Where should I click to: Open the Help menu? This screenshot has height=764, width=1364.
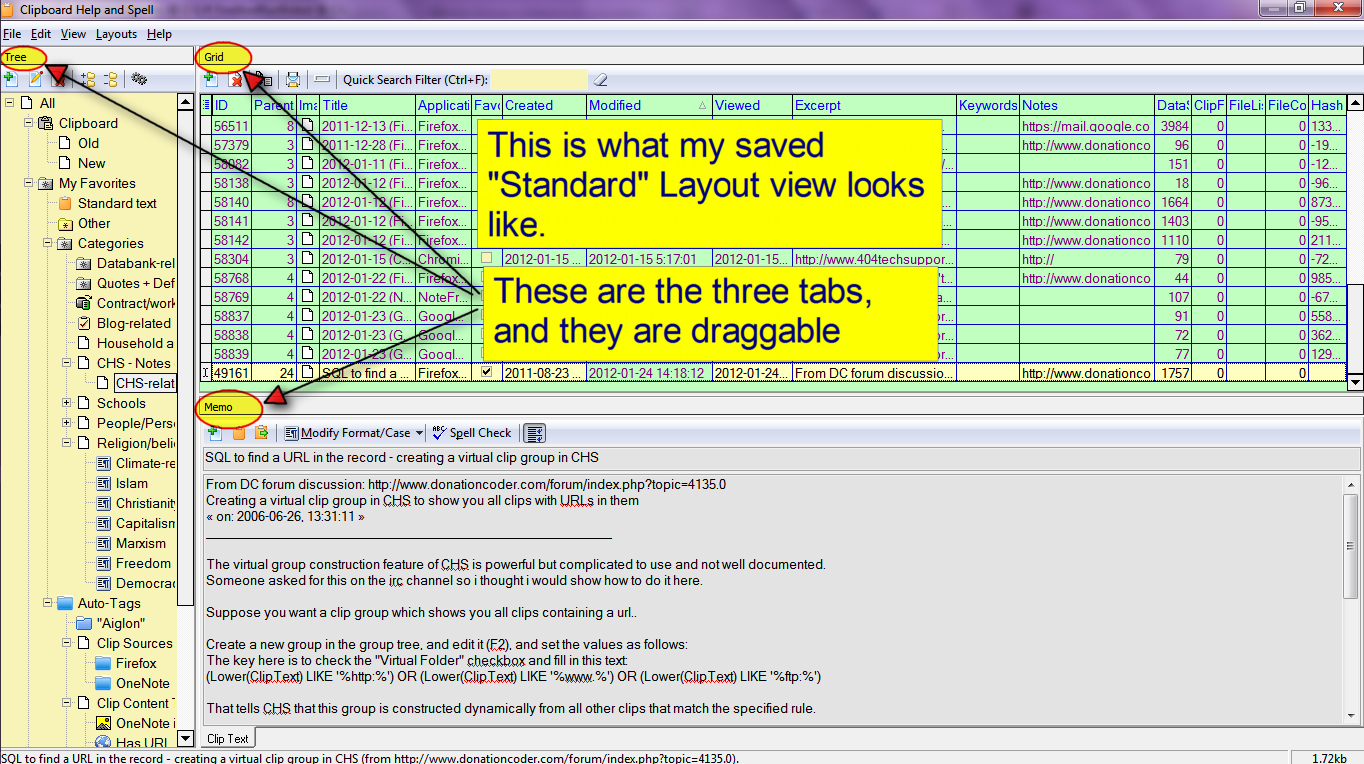pos(159,34)
